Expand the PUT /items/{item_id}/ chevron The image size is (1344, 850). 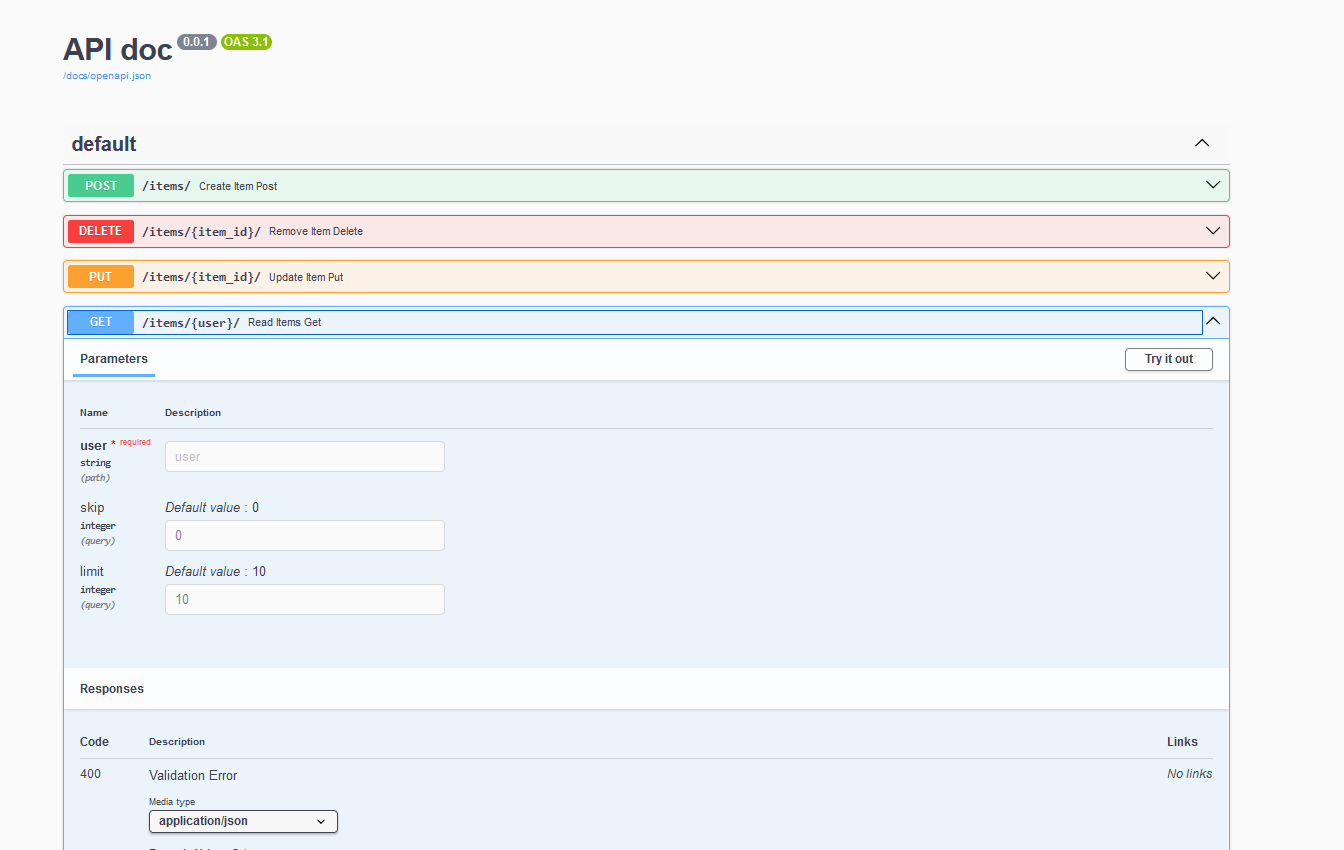coord(1213,276)
